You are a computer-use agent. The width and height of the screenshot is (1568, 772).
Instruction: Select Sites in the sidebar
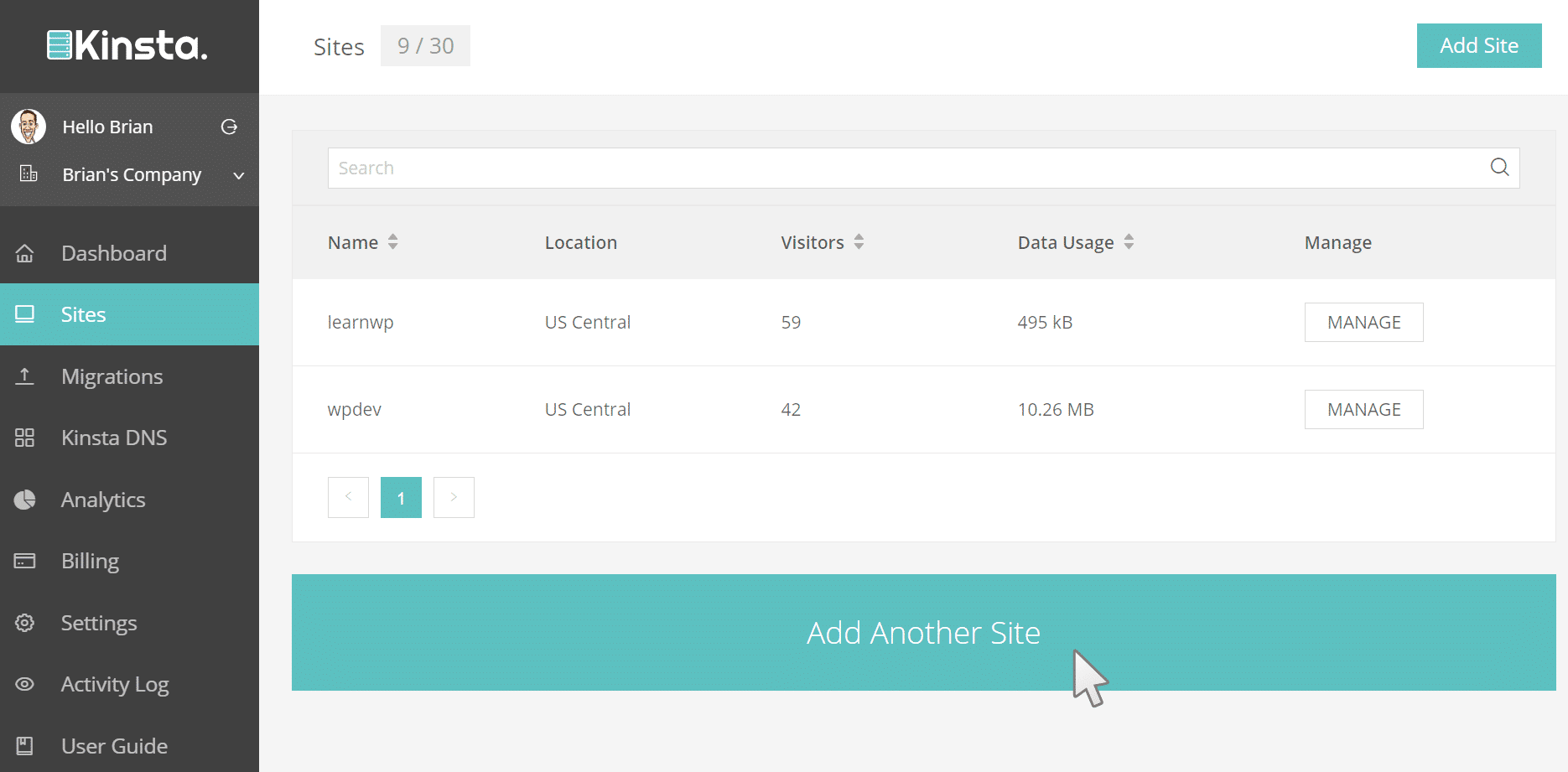[129, 314]
